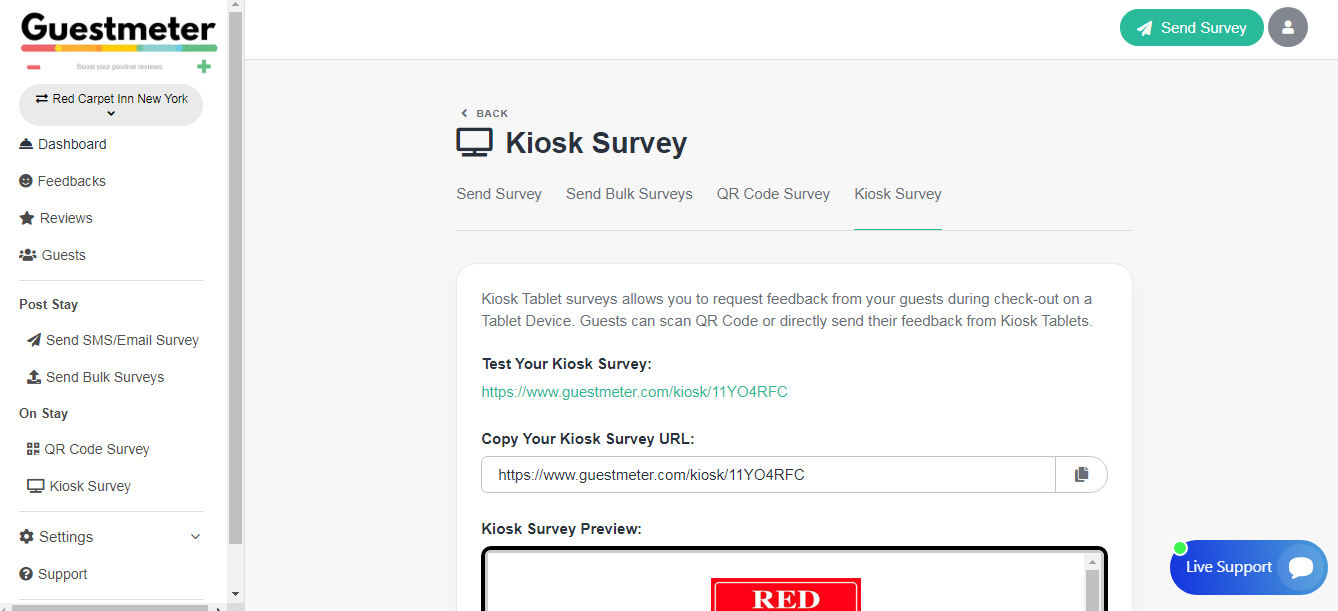Image resolution: width=1338 pixels, height=611 pixels.
Task: Click the QR Code Survey grid icon
Action: click(33, 449)
